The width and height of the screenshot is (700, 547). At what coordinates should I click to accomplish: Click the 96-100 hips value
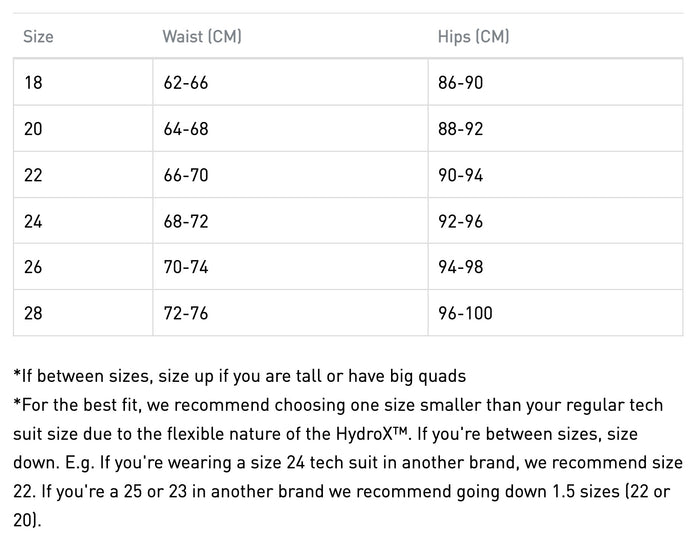[465, 313]
